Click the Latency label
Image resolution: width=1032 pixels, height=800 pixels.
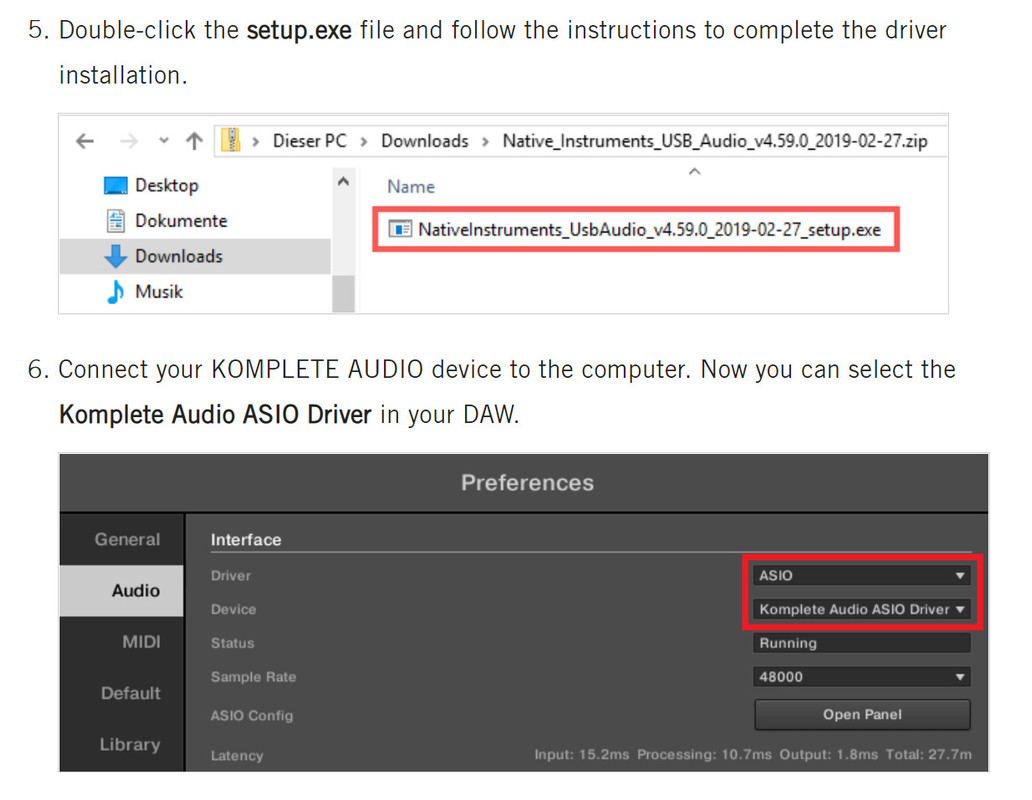tap(237, 756)
